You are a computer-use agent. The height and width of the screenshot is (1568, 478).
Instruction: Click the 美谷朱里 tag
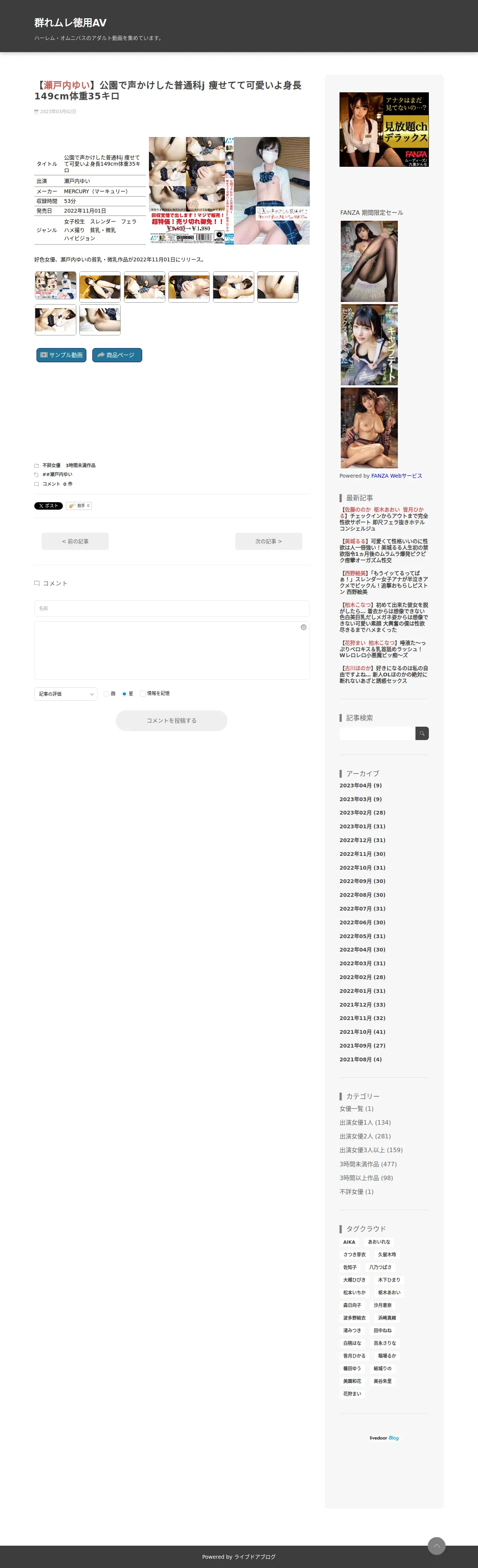(382, 1381)
